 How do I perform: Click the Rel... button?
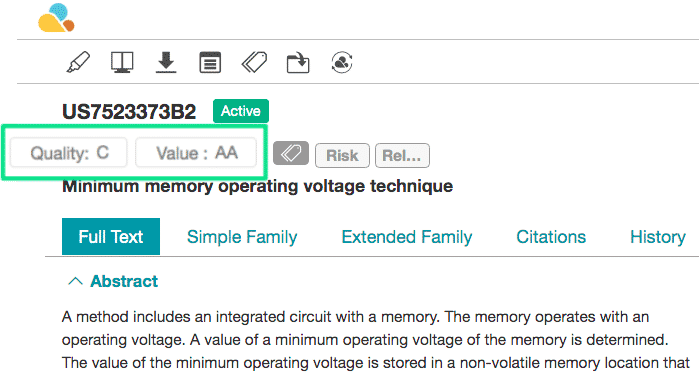pos(402,156)
